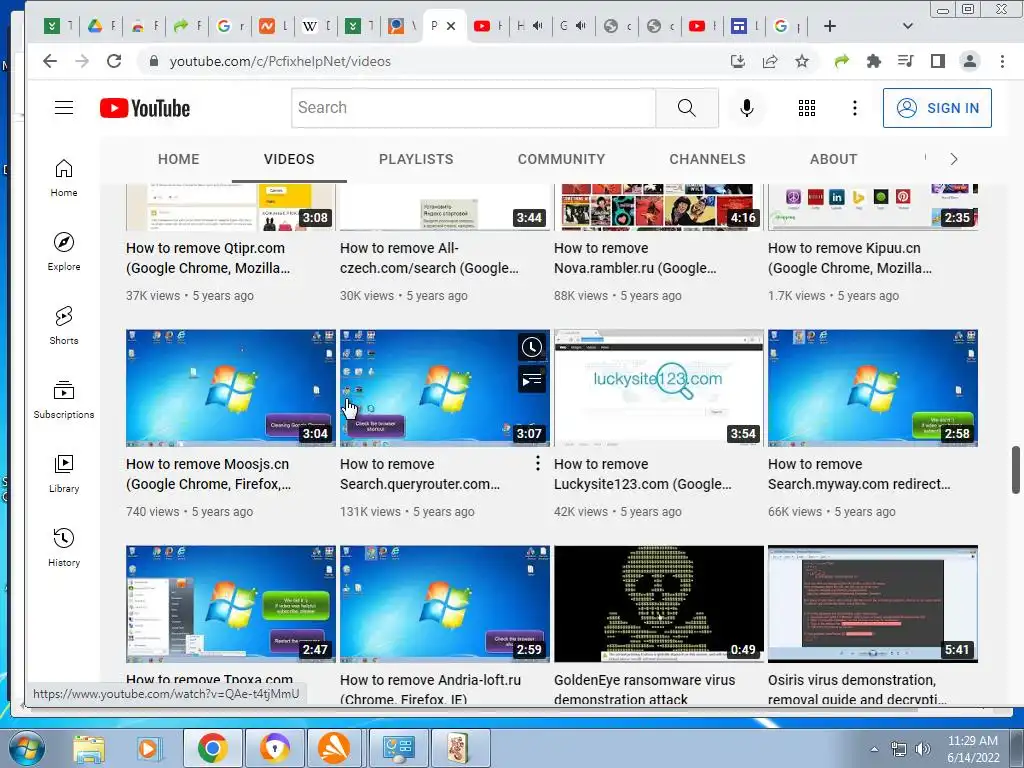Close the active PcfixhelpNet browser tab

(x=451, y=26)
